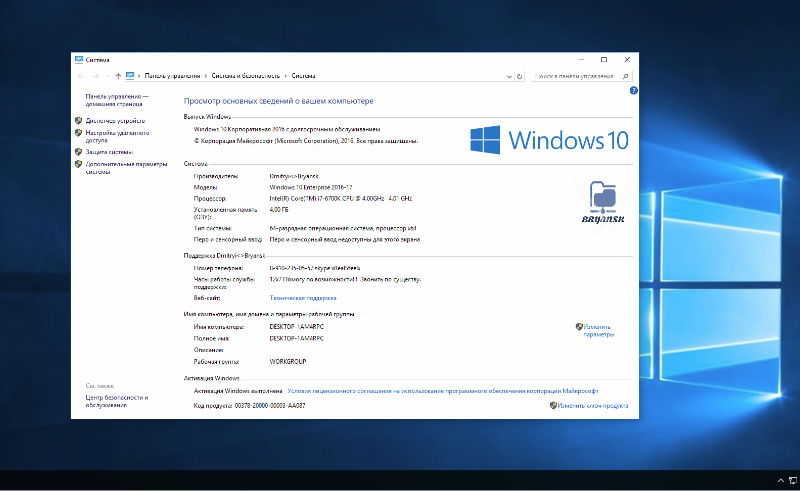The width and height of the screenshot is (800, 491).
Task: Minimize the 'Система' window
Action: click(581, 60)
